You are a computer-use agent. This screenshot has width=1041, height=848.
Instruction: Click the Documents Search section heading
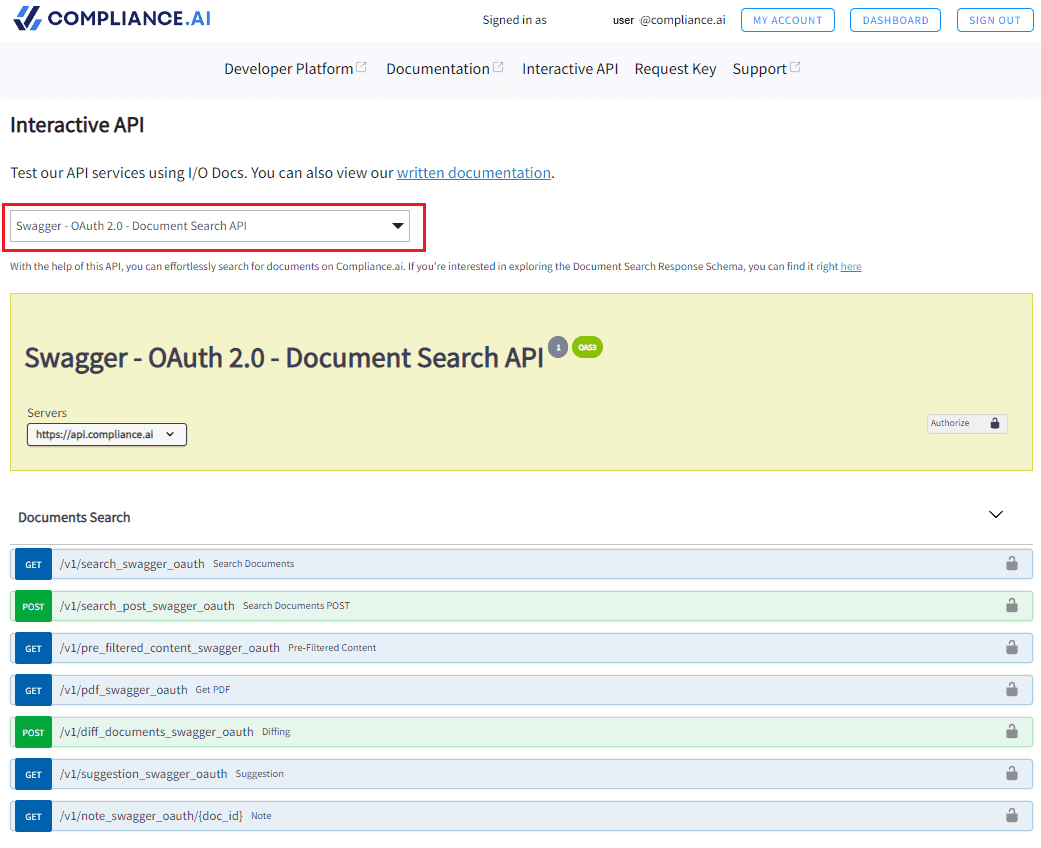(74, 517)
